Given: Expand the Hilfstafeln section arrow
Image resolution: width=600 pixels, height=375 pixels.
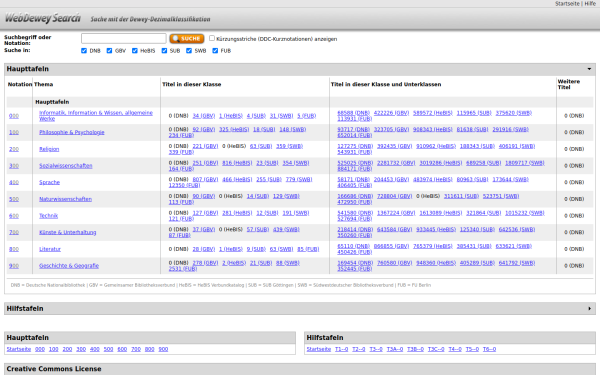Looking at the screenshot, I should coord(589,308).
